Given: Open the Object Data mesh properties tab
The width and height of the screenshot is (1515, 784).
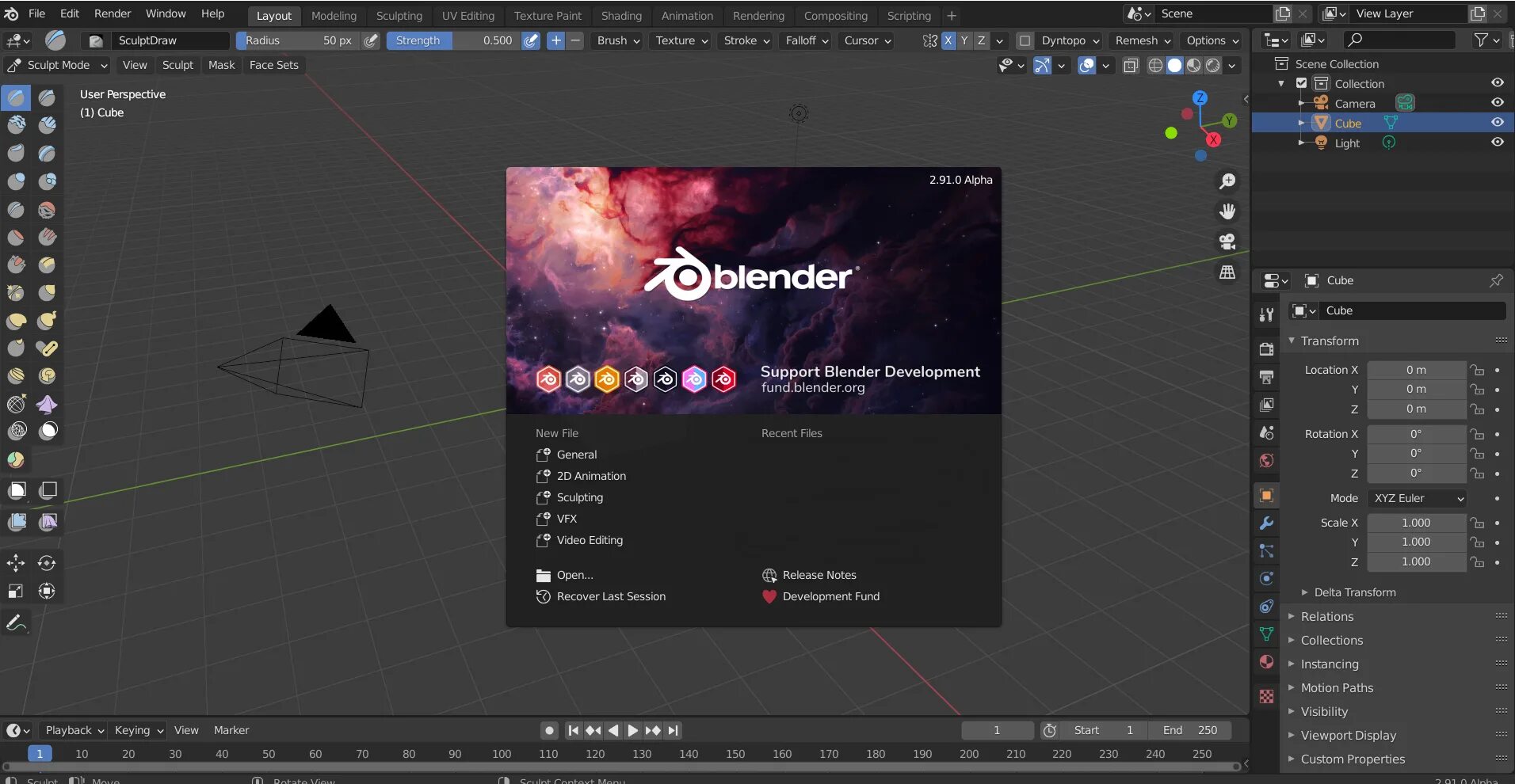Looking at the screenshot, I should point(1266,634).
